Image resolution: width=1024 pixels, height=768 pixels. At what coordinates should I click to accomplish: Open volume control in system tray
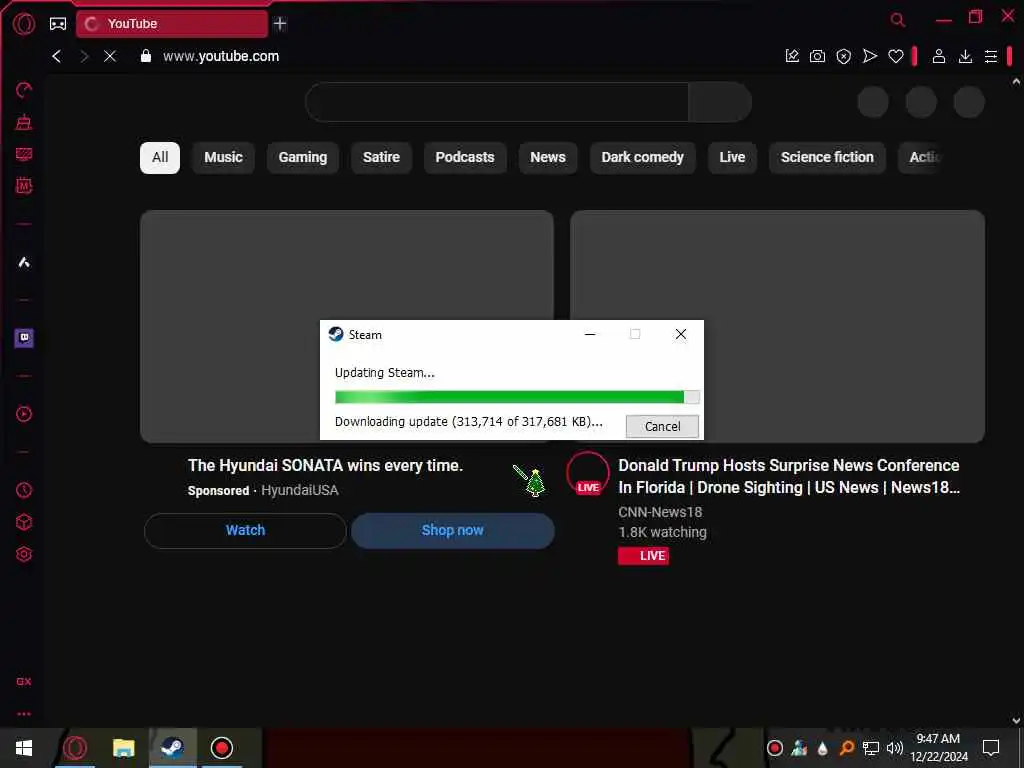[x=895, y=748]
